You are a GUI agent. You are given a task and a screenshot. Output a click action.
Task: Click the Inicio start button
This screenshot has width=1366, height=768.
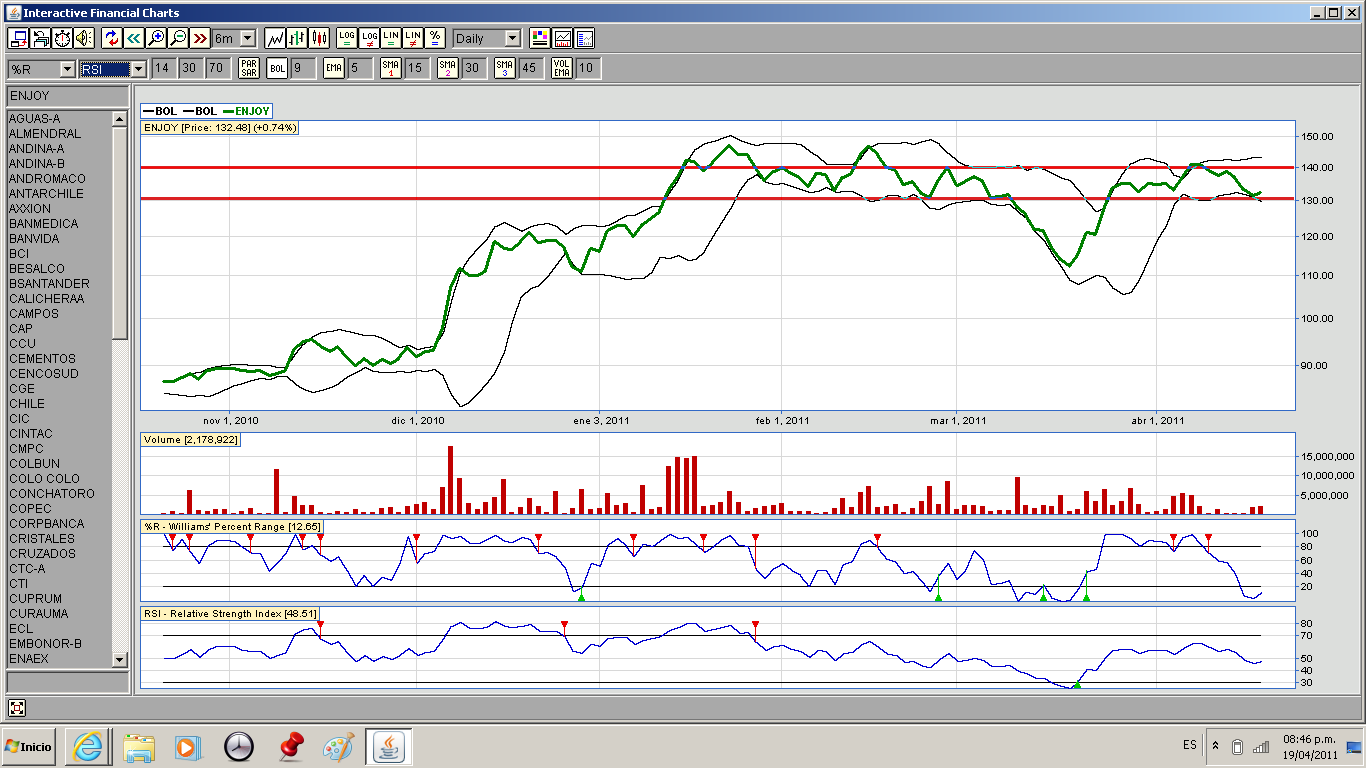(x=28, y=746)
